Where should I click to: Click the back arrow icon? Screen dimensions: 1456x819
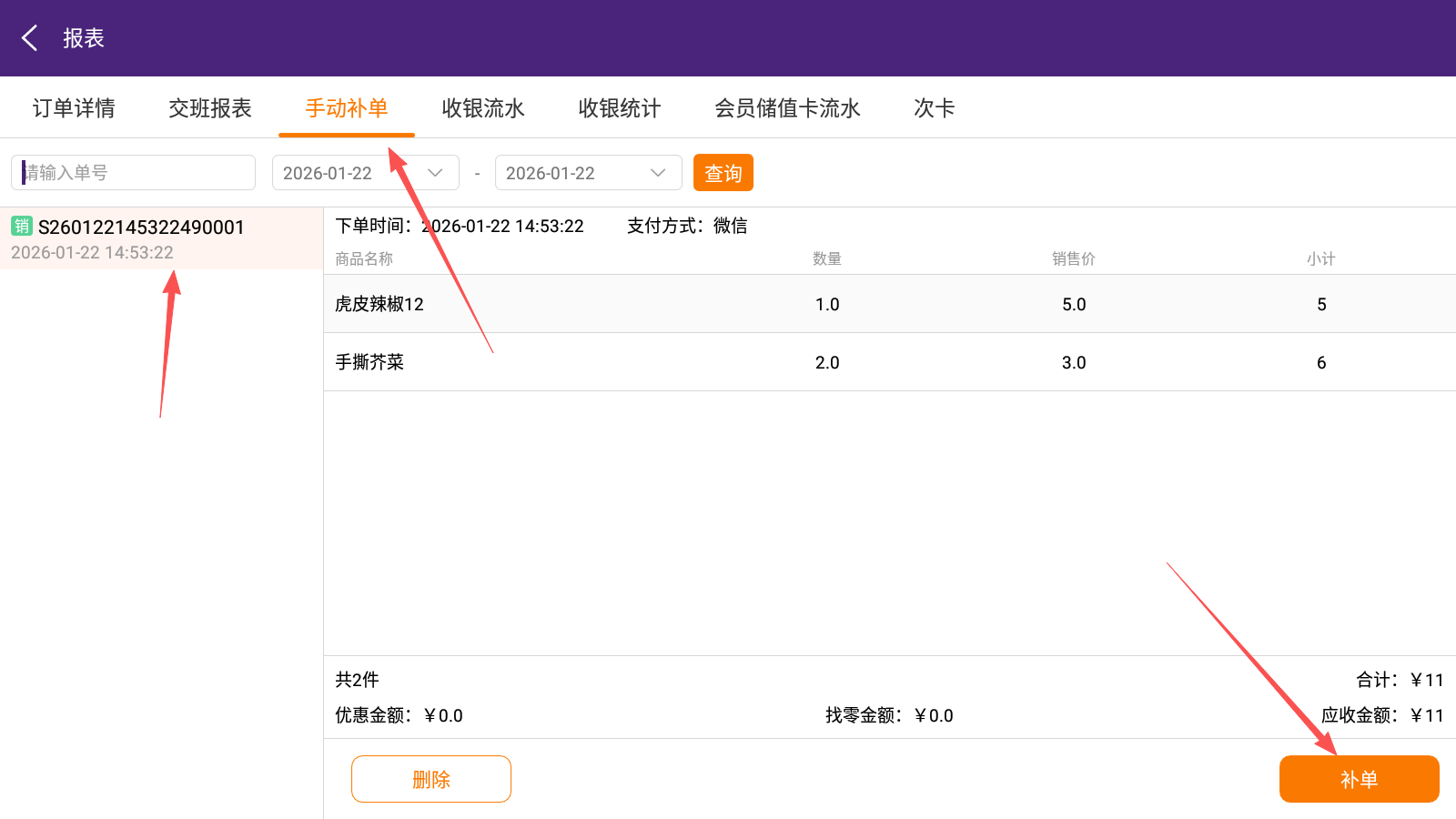29,38
